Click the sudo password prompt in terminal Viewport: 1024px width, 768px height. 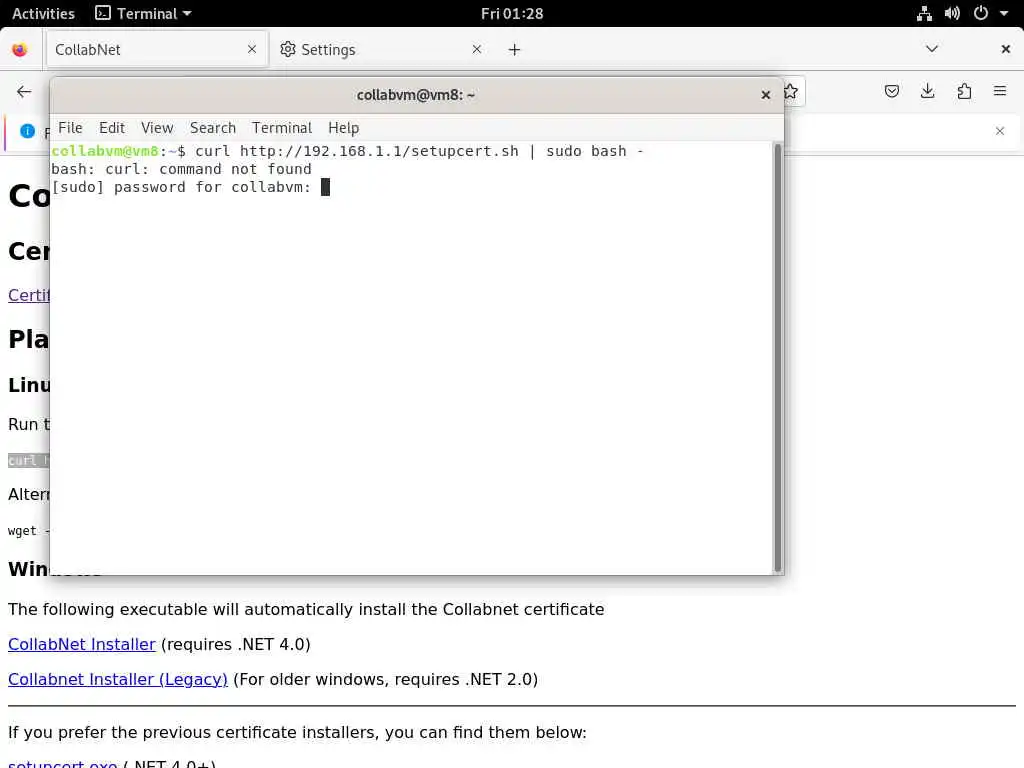pos(182,187)
